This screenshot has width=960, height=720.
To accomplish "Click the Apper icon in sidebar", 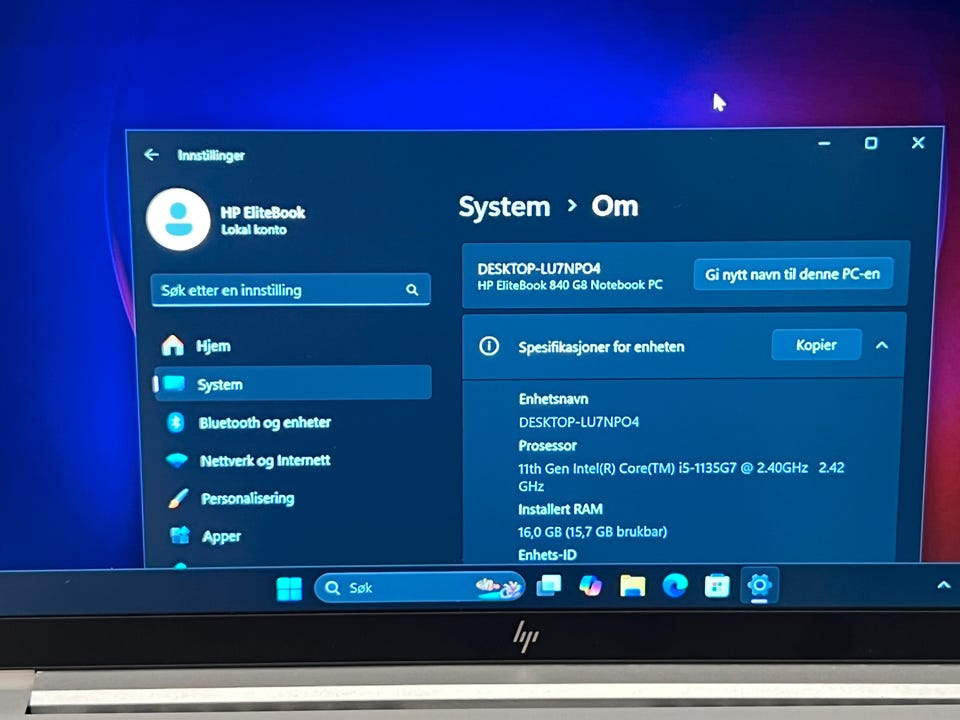I will (x=180, y=535).
